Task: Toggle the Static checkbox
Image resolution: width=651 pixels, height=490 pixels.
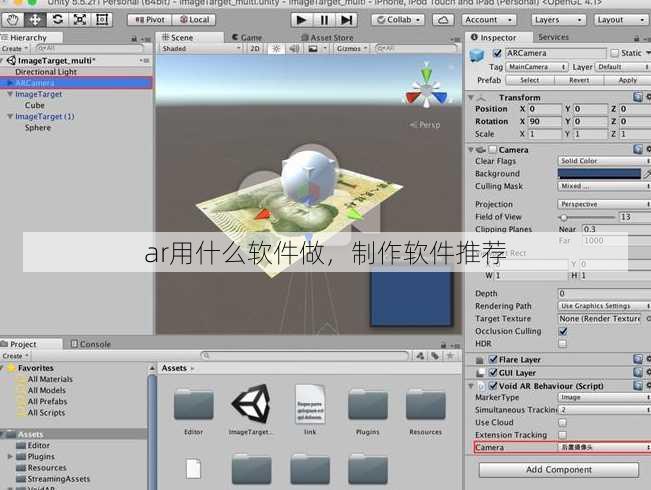Action: click(x=614, y=53)
